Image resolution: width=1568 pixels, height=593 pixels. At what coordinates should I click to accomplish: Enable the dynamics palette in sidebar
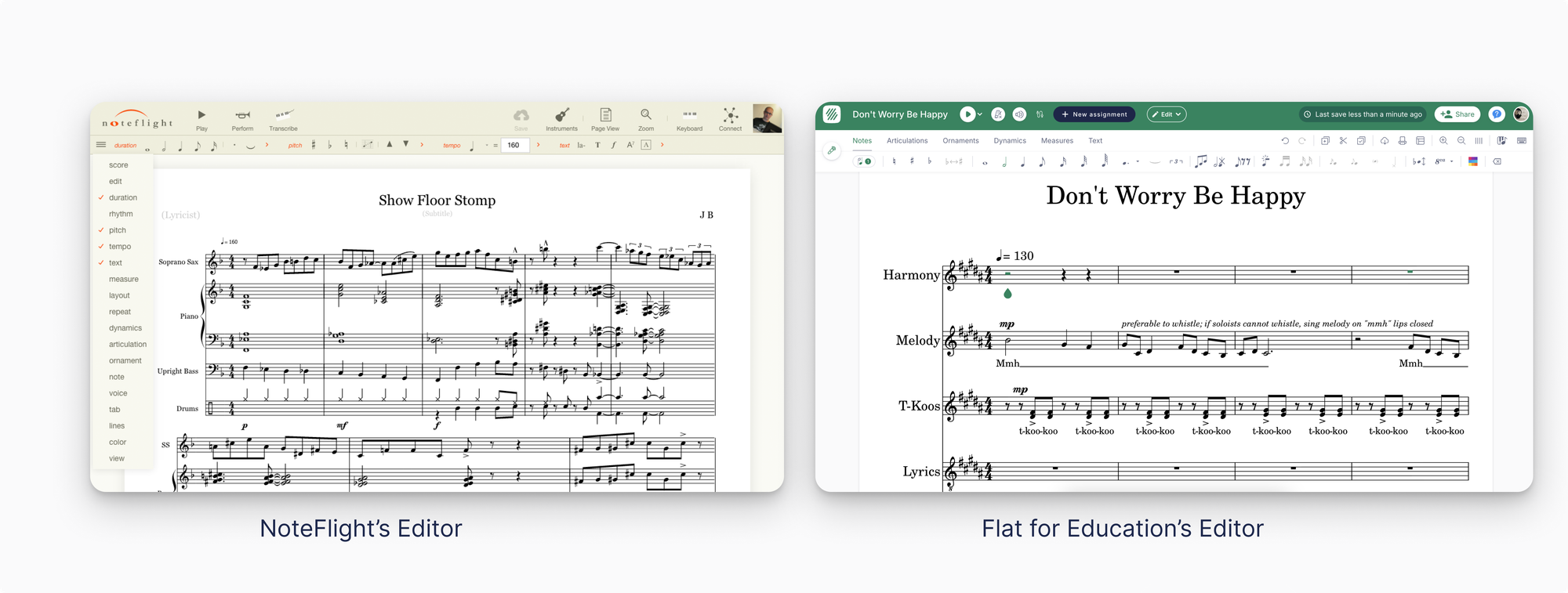125,328
